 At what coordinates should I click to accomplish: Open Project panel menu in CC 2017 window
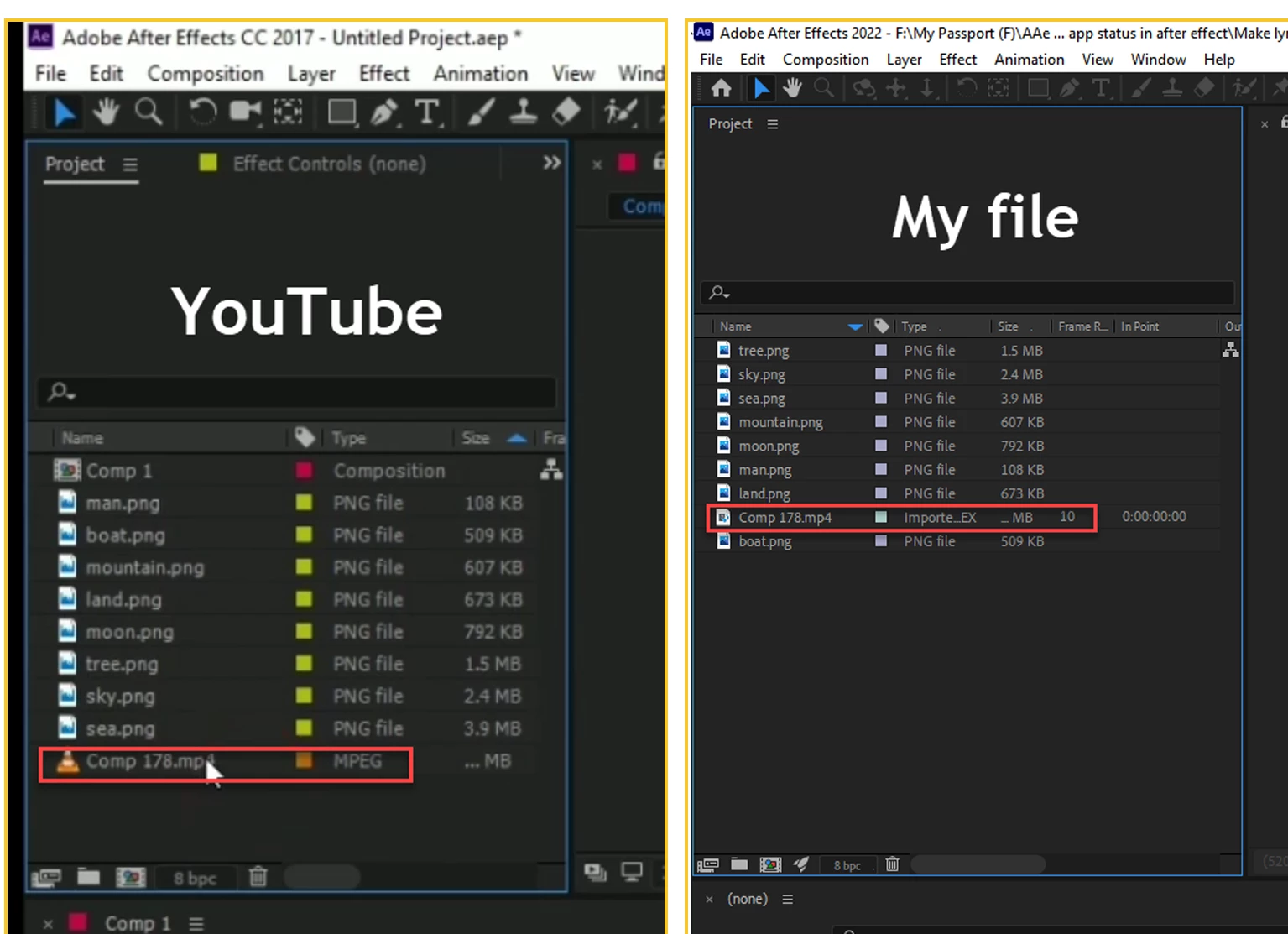130,164
